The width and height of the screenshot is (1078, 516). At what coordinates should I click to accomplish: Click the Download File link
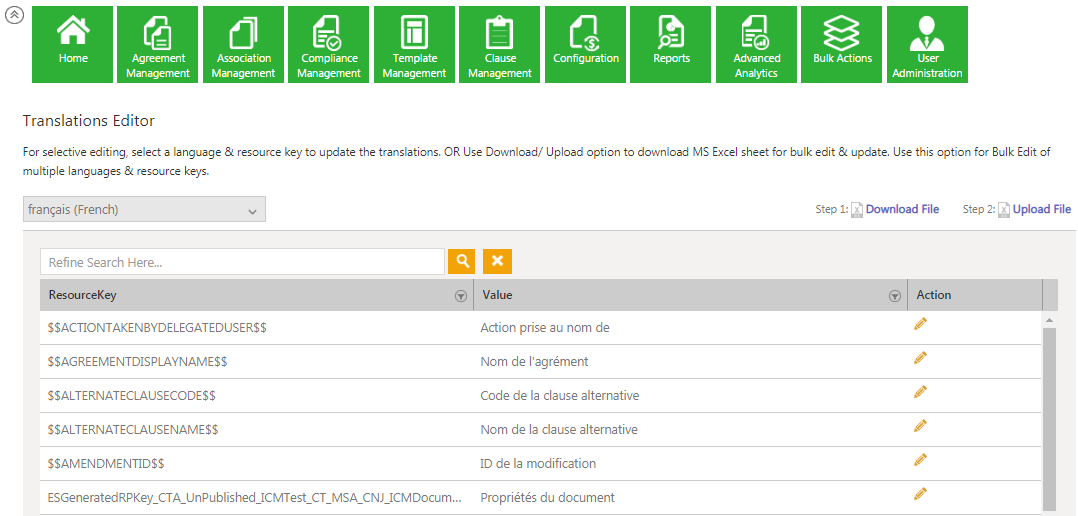[x=901, y=210]
